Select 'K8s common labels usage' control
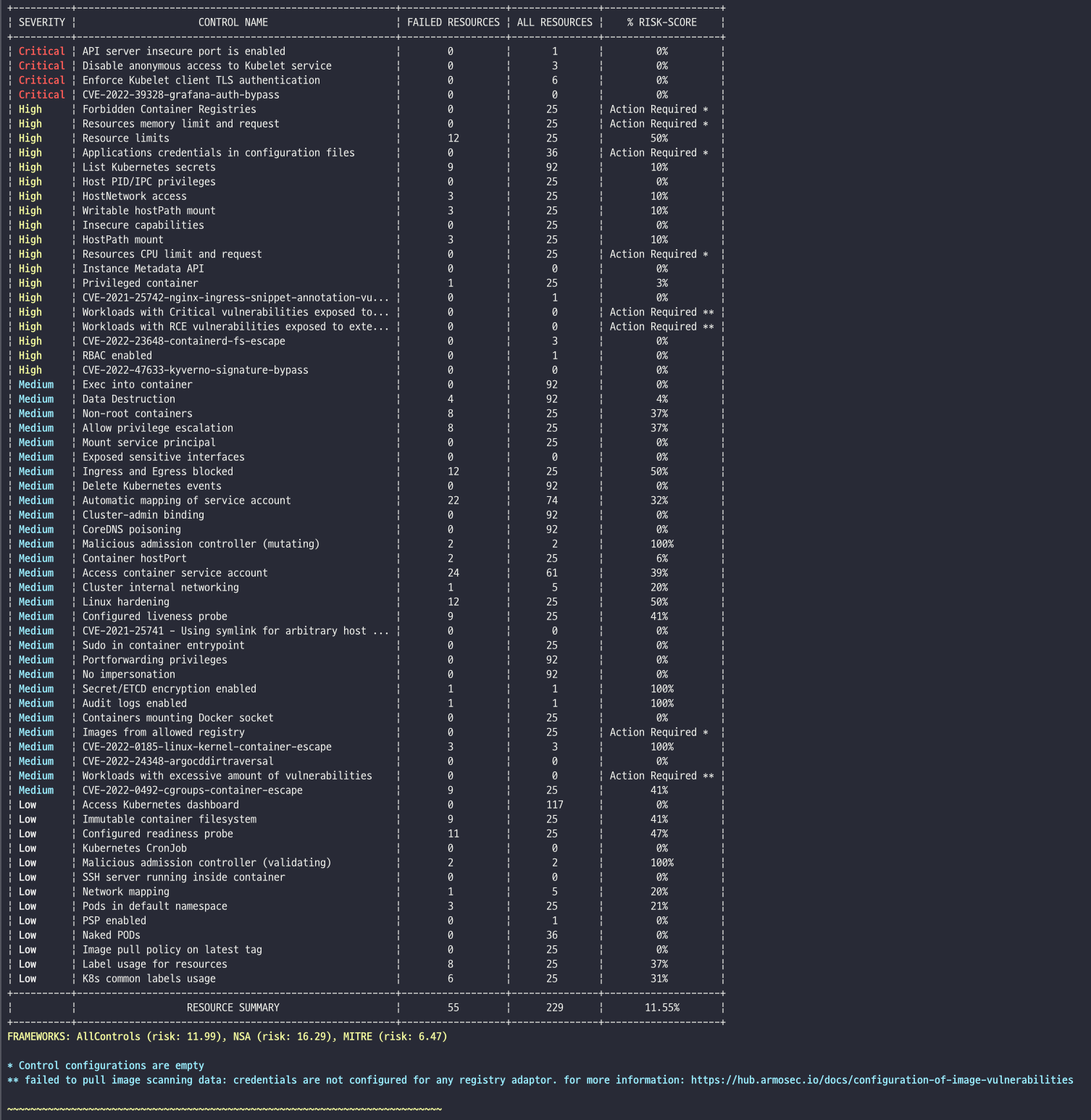 [149, 979]
